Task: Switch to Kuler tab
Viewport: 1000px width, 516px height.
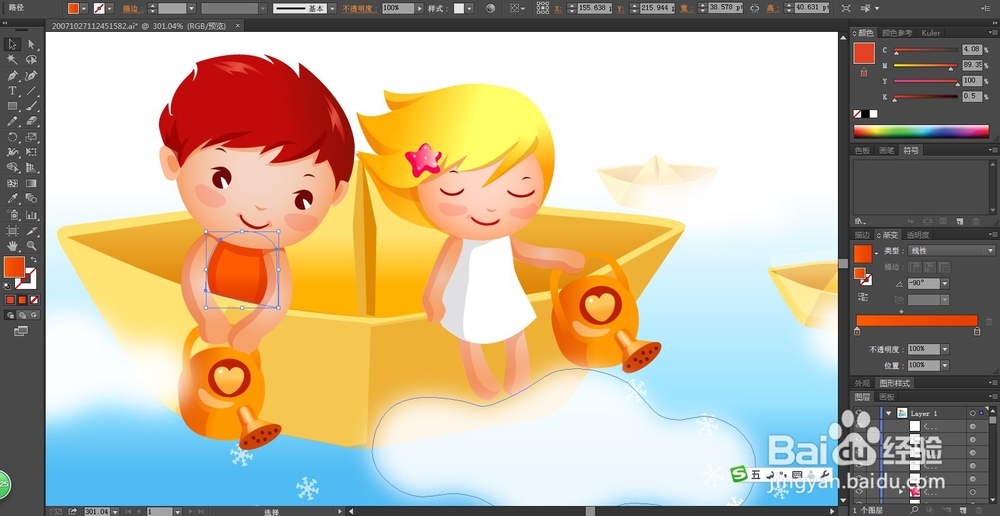Action: pyautogui.click(x=931, y=33)
